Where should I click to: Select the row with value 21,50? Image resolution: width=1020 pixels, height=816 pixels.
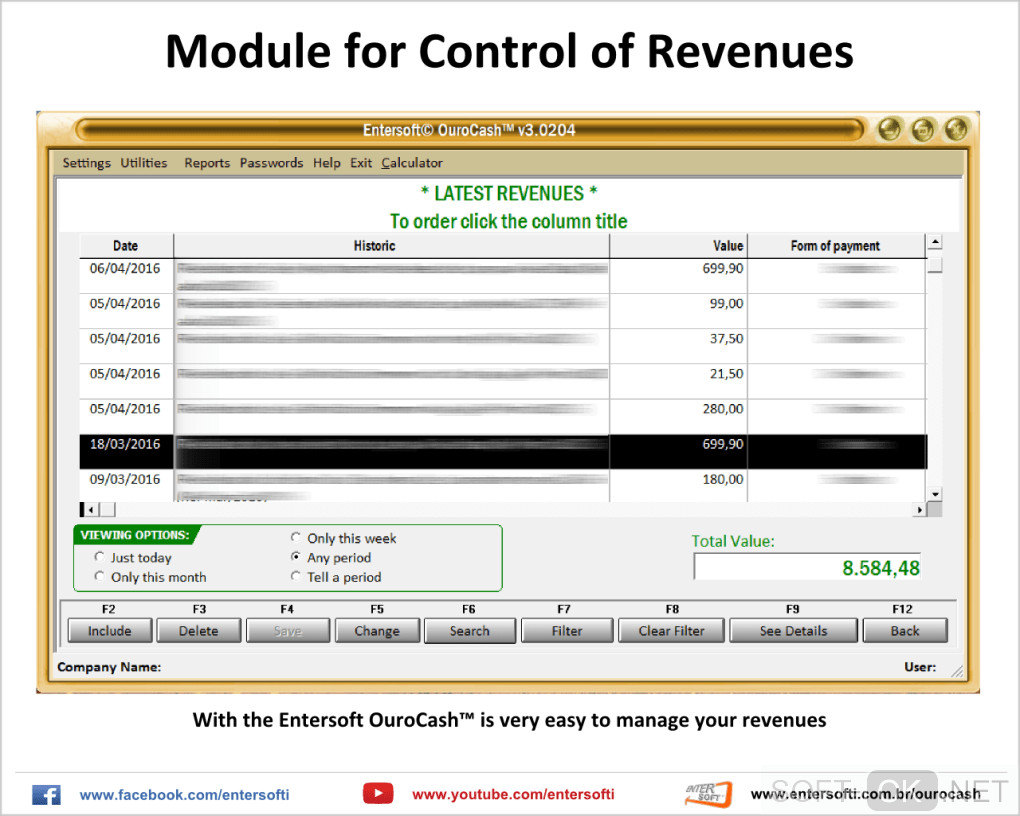[503, 381]
